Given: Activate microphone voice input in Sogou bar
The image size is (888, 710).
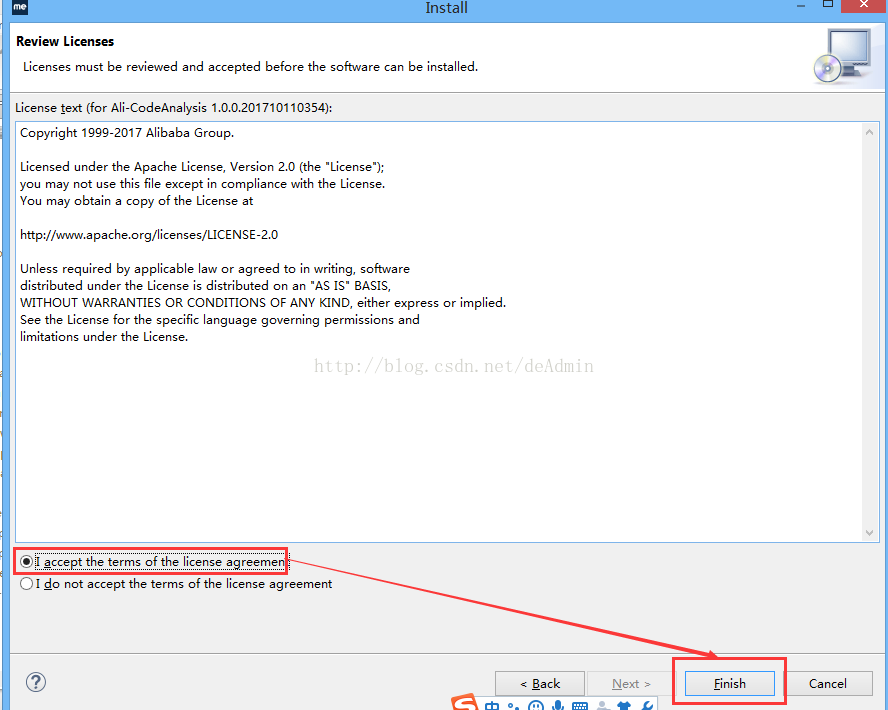Looking at the screenshot, I should (x=558, y=705).
